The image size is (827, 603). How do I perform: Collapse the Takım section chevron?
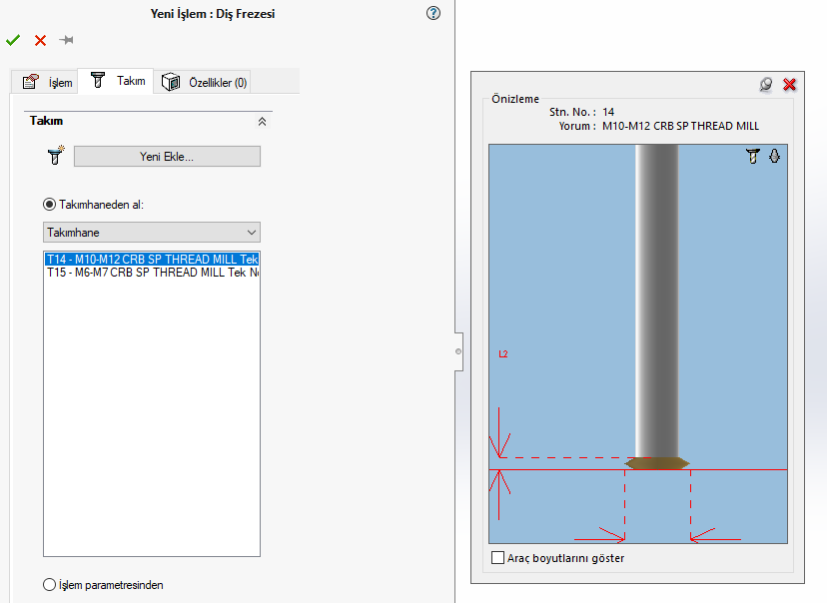click(262, 121)
